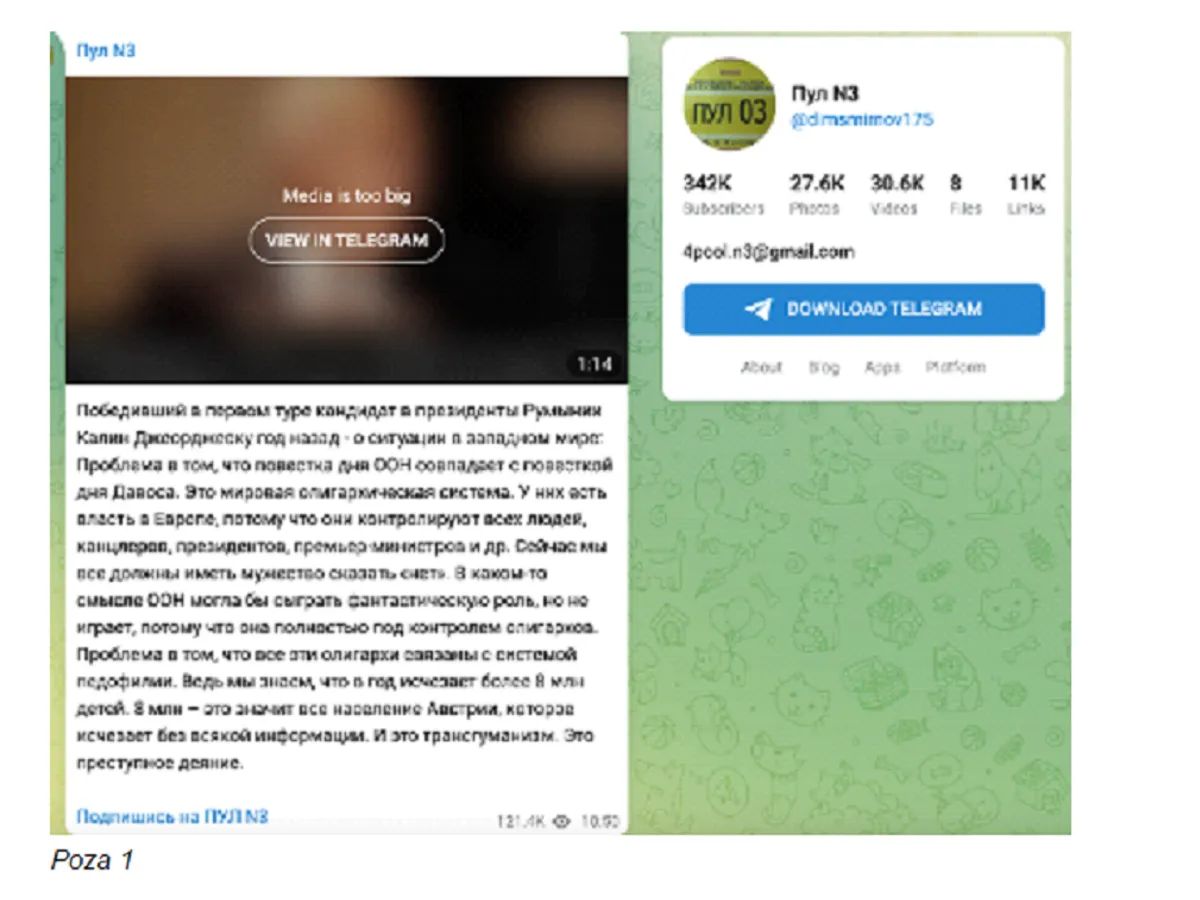Click the 4pool.n3@gmail.com email address
Image resolution: width=1200 pixels, height=900 pixels.
768,252
